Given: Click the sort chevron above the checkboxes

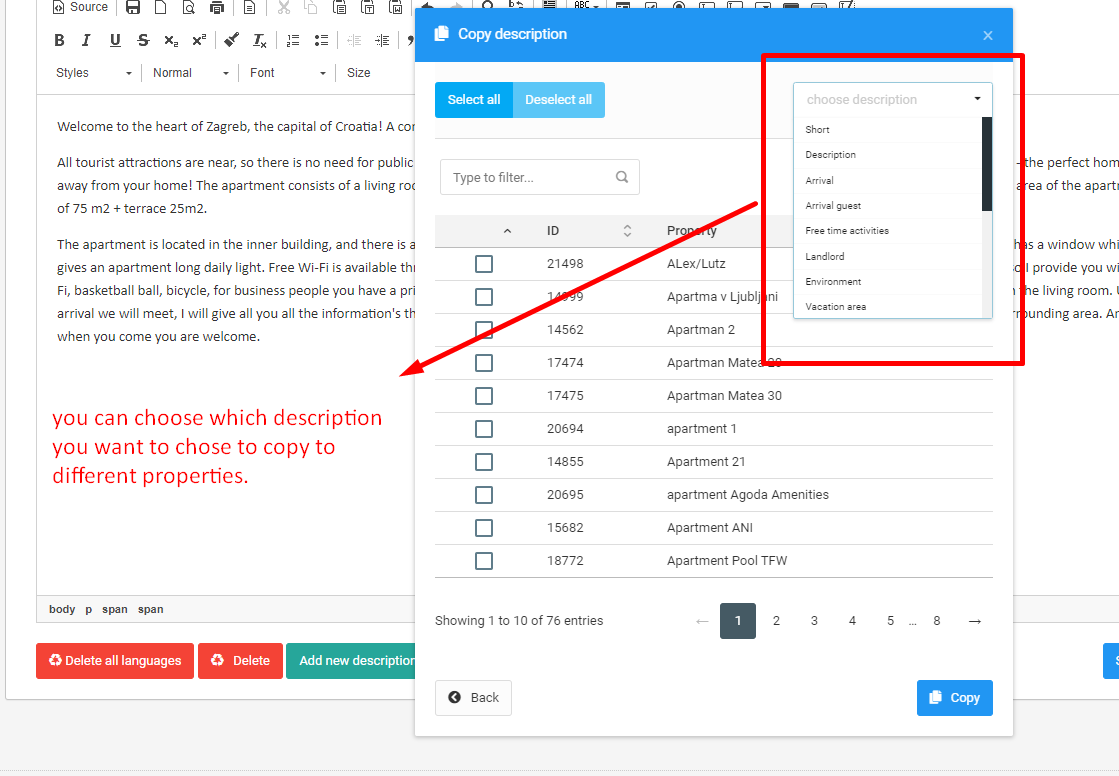Looking at the screenshot, I should 507,231.
